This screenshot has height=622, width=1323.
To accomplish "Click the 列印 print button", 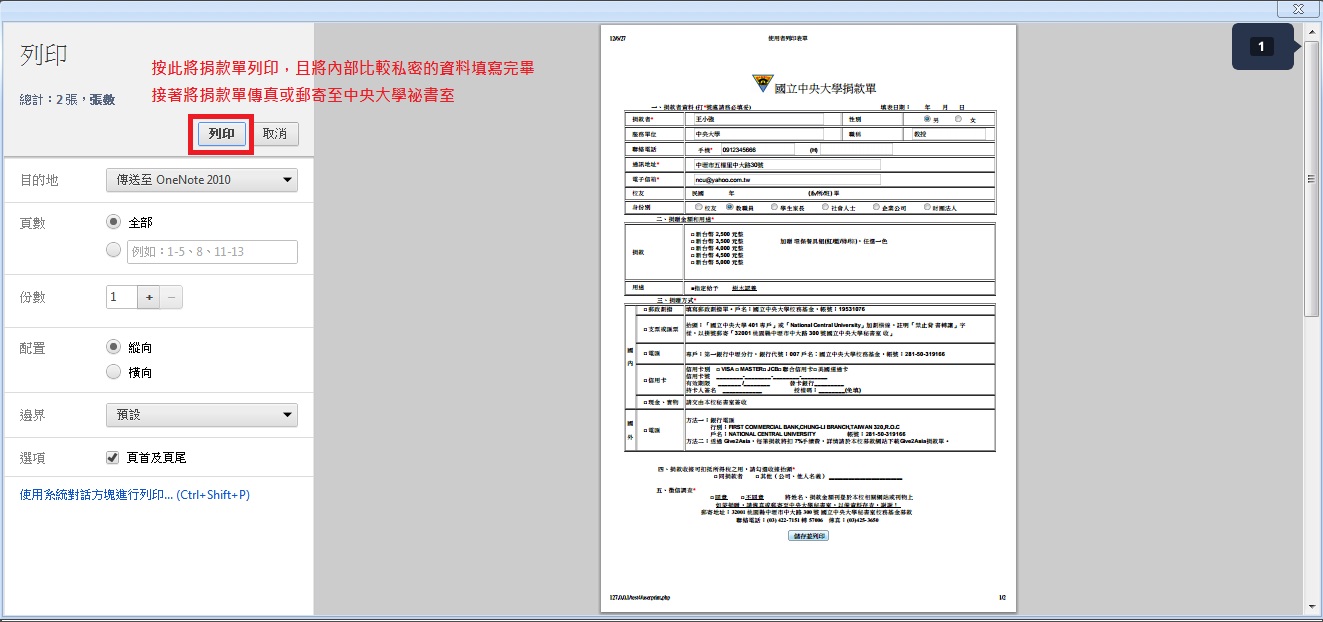I will pos(222,133).
